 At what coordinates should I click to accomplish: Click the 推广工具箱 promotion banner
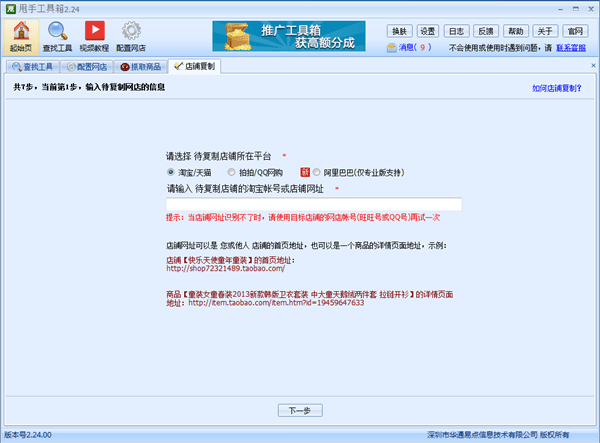(x=287, y=36)
